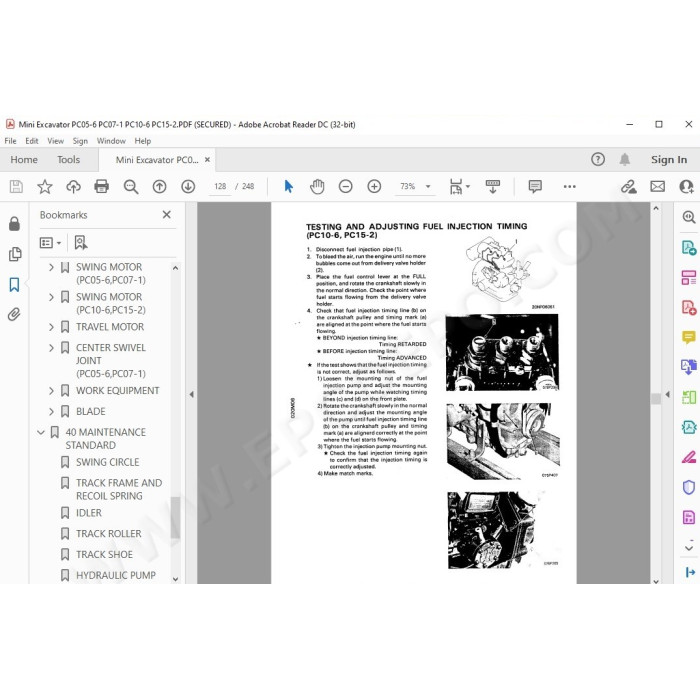Image resolution: width=700 pixels, height=700 pixels.
Task: Select the Mini Excavator PC0... document tab
Action: point(157,160)
